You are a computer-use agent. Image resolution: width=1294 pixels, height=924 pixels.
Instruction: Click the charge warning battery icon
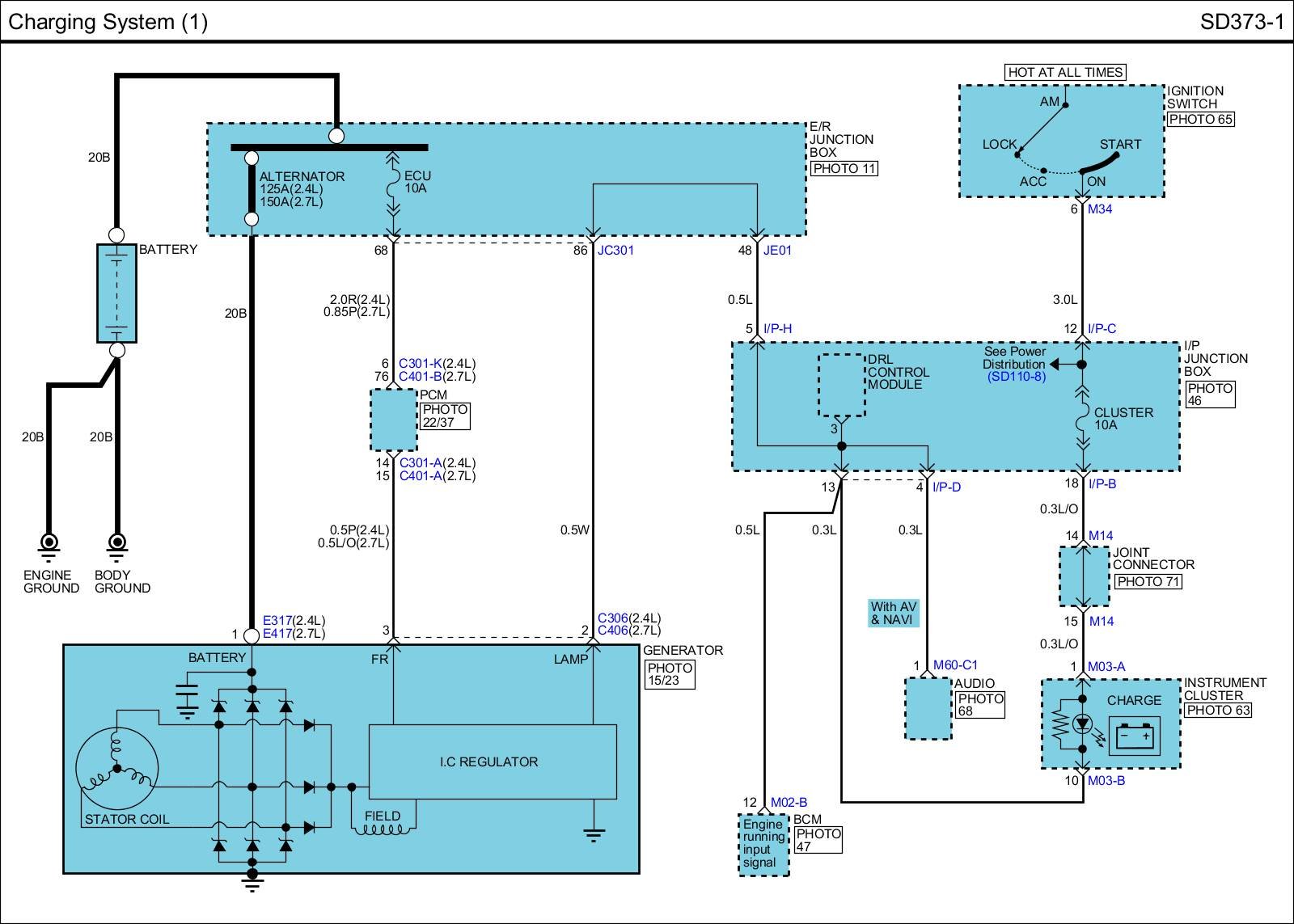[x=1134, y=736]
